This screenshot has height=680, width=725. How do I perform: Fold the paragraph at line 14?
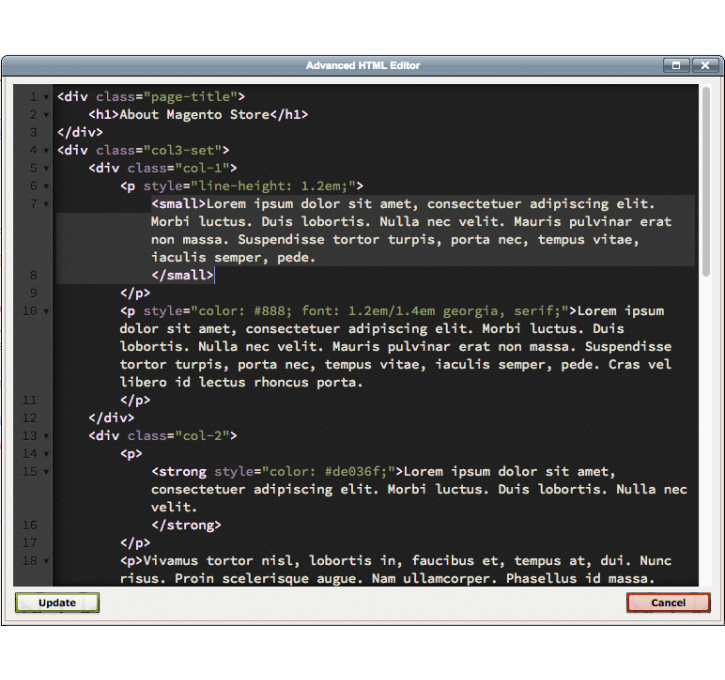point(46,454)
